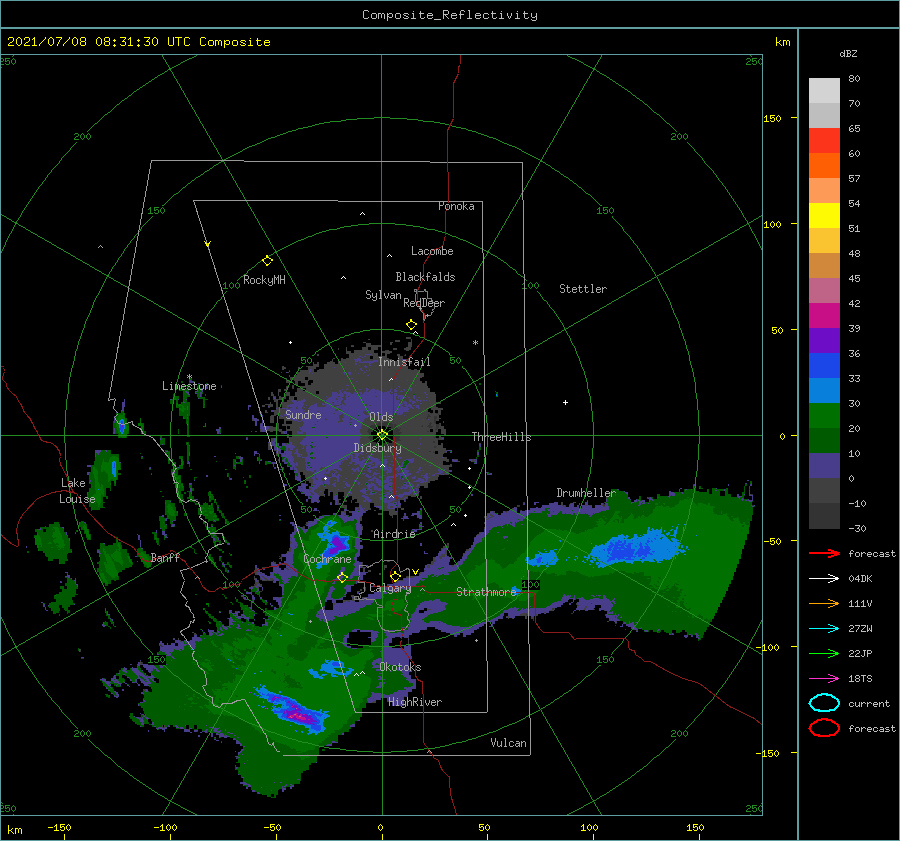Click the Strathmore city label
This screenshot has height=841, width=900.
[486, 592]
